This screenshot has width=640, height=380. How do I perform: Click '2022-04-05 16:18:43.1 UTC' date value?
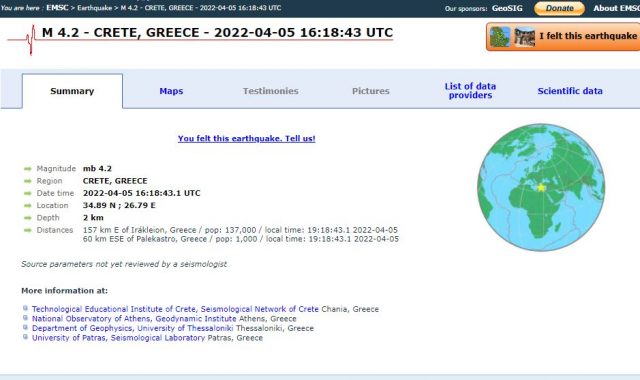tap(142, 193)
